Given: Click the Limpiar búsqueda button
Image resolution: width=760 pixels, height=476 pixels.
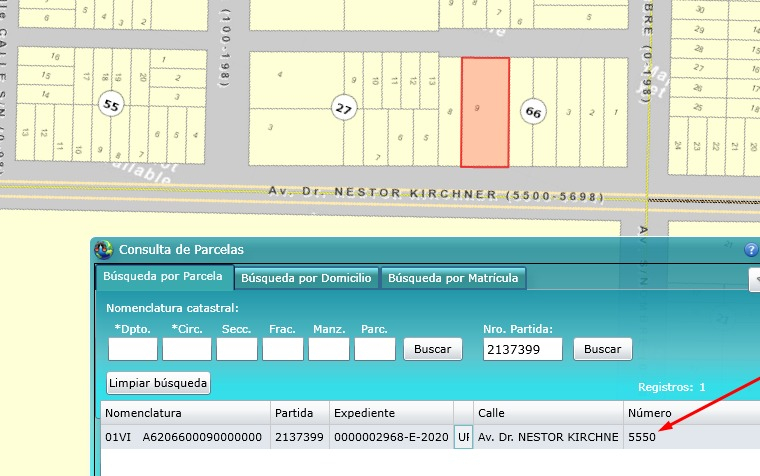Looking at the screenshot, I should point(158,383).
